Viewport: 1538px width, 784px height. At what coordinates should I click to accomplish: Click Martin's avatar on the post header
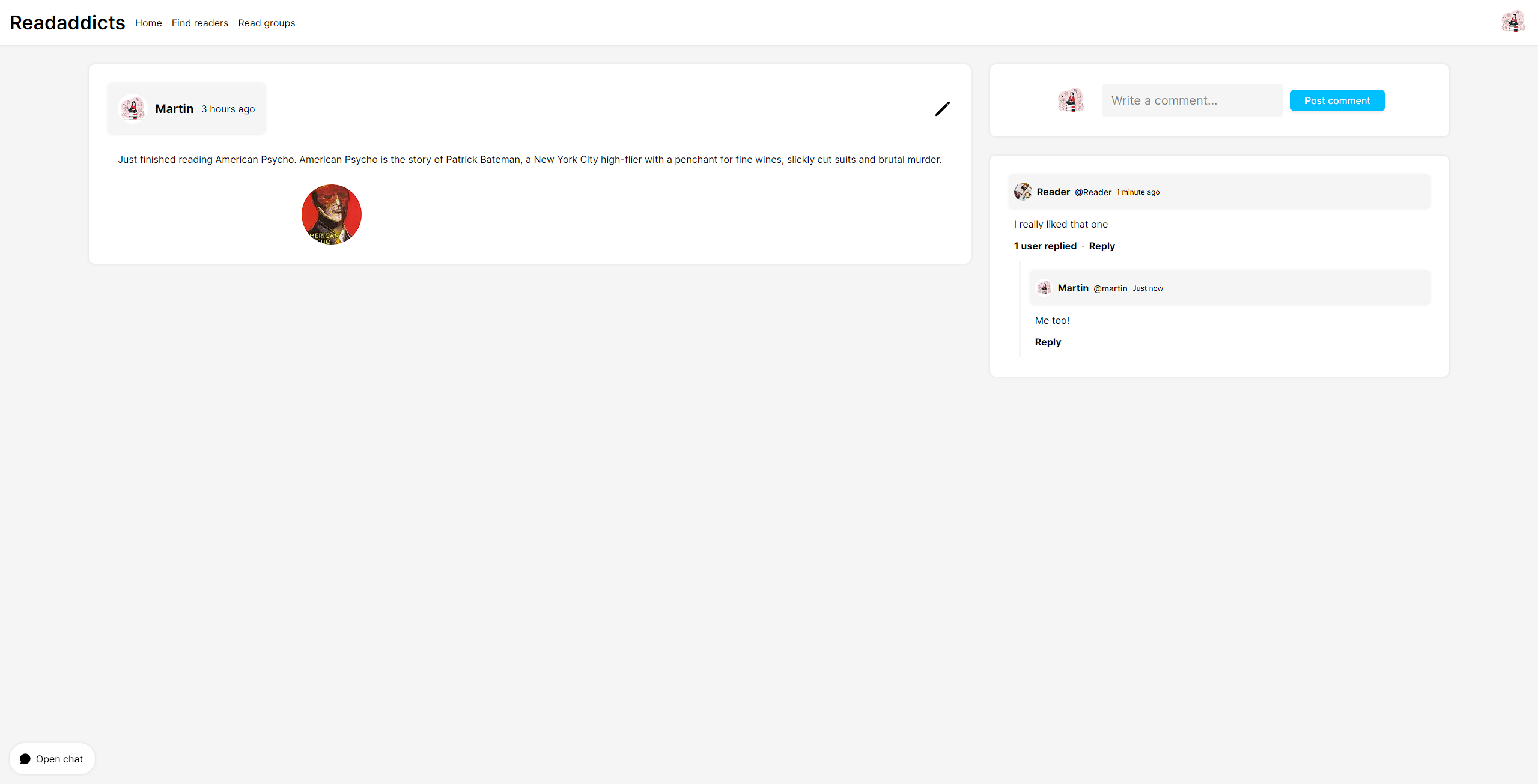point(133,109)
